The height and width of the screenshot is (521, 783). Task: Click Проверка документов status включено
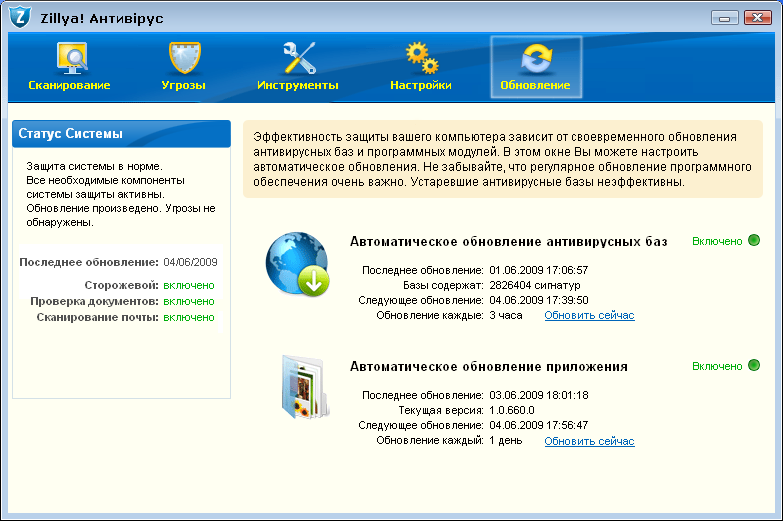coord(189,301)
